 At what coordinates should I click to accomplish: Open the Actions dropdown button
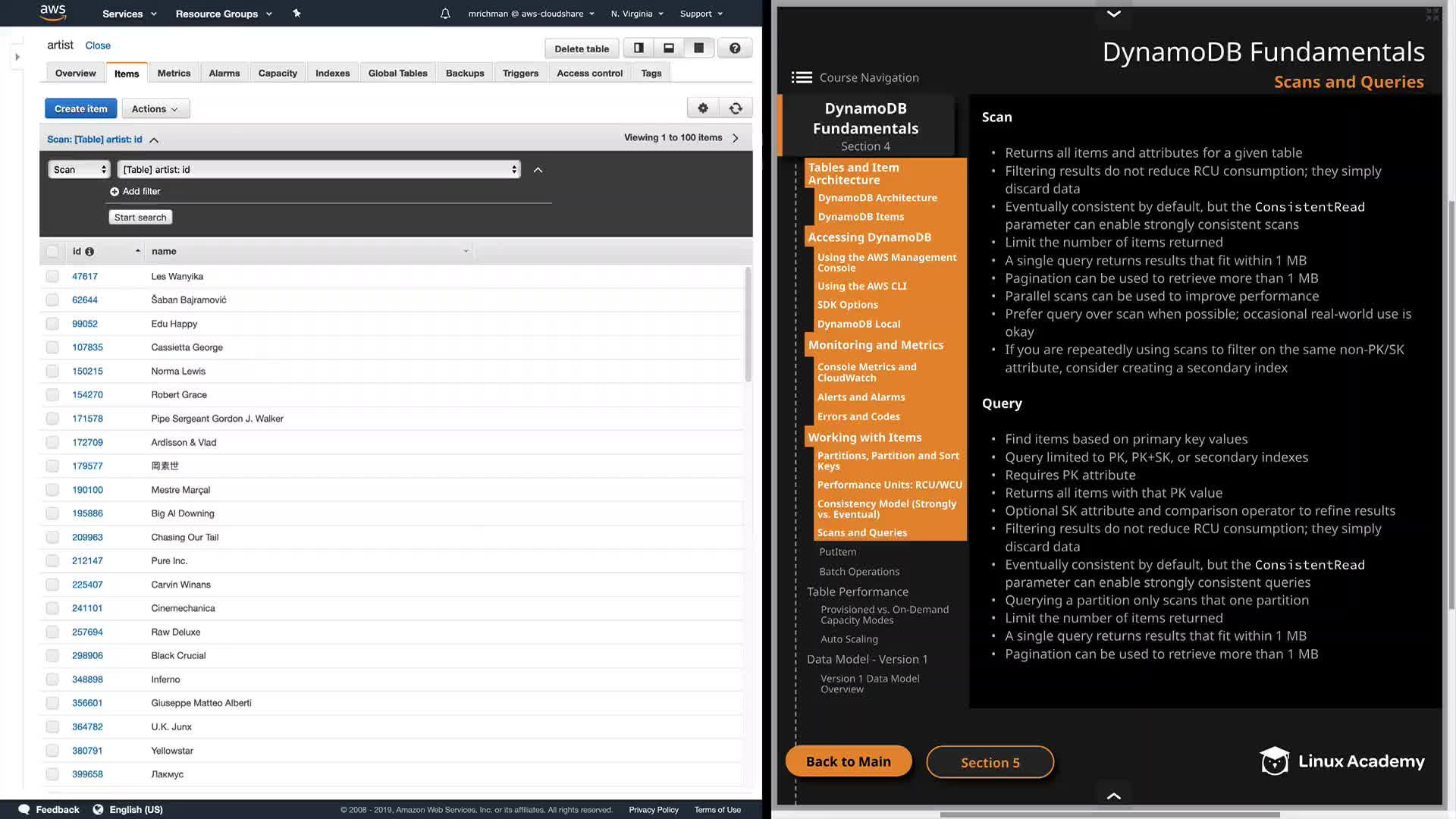pos(155,109)
